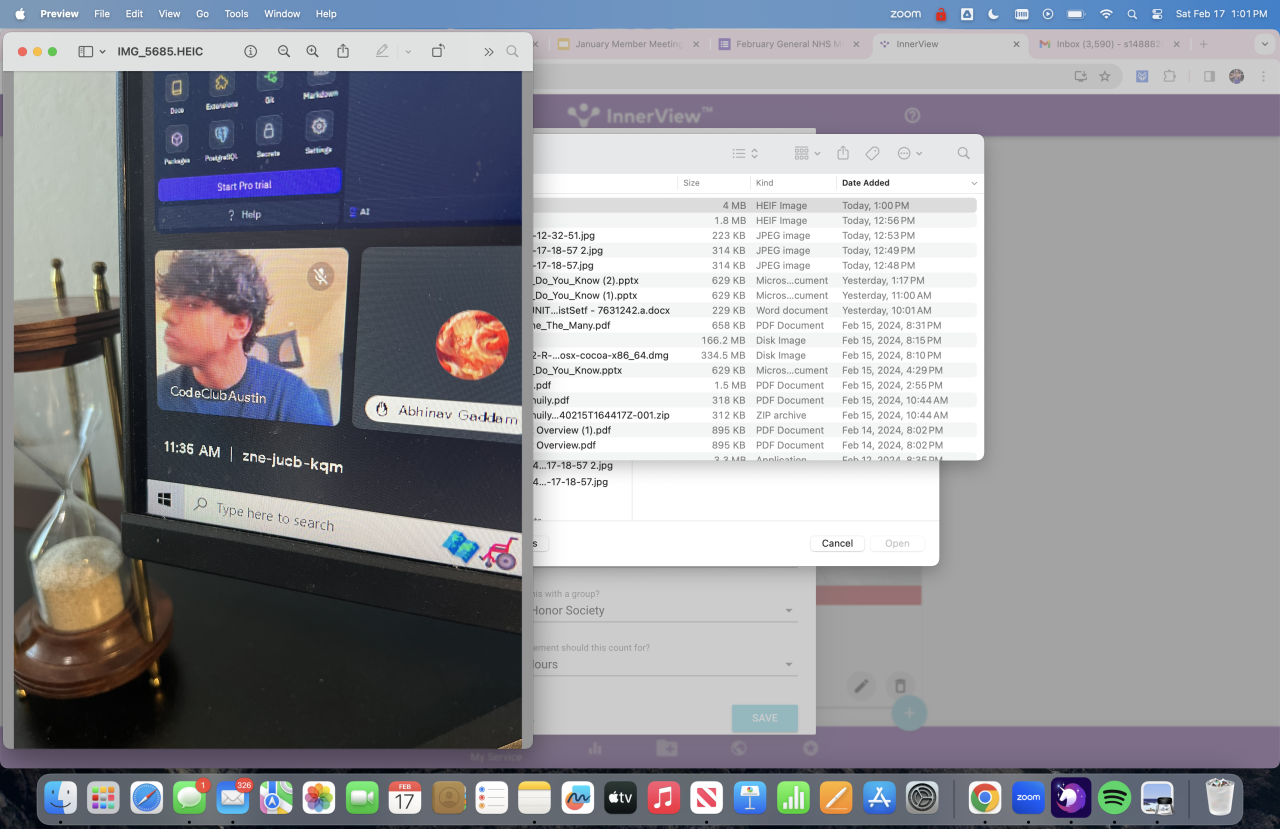The image size is (1280, 829).
Task: Click the trash delete icon in InnerView
Action: coord(900,686)
